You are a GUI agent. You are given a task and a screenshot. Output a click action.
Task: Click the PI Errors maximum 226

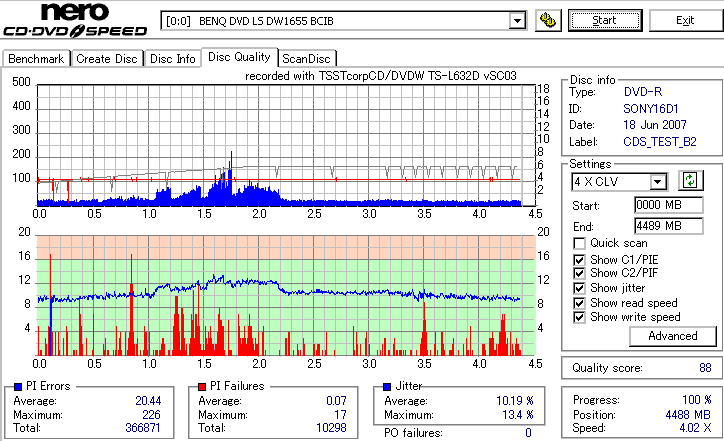151,415
